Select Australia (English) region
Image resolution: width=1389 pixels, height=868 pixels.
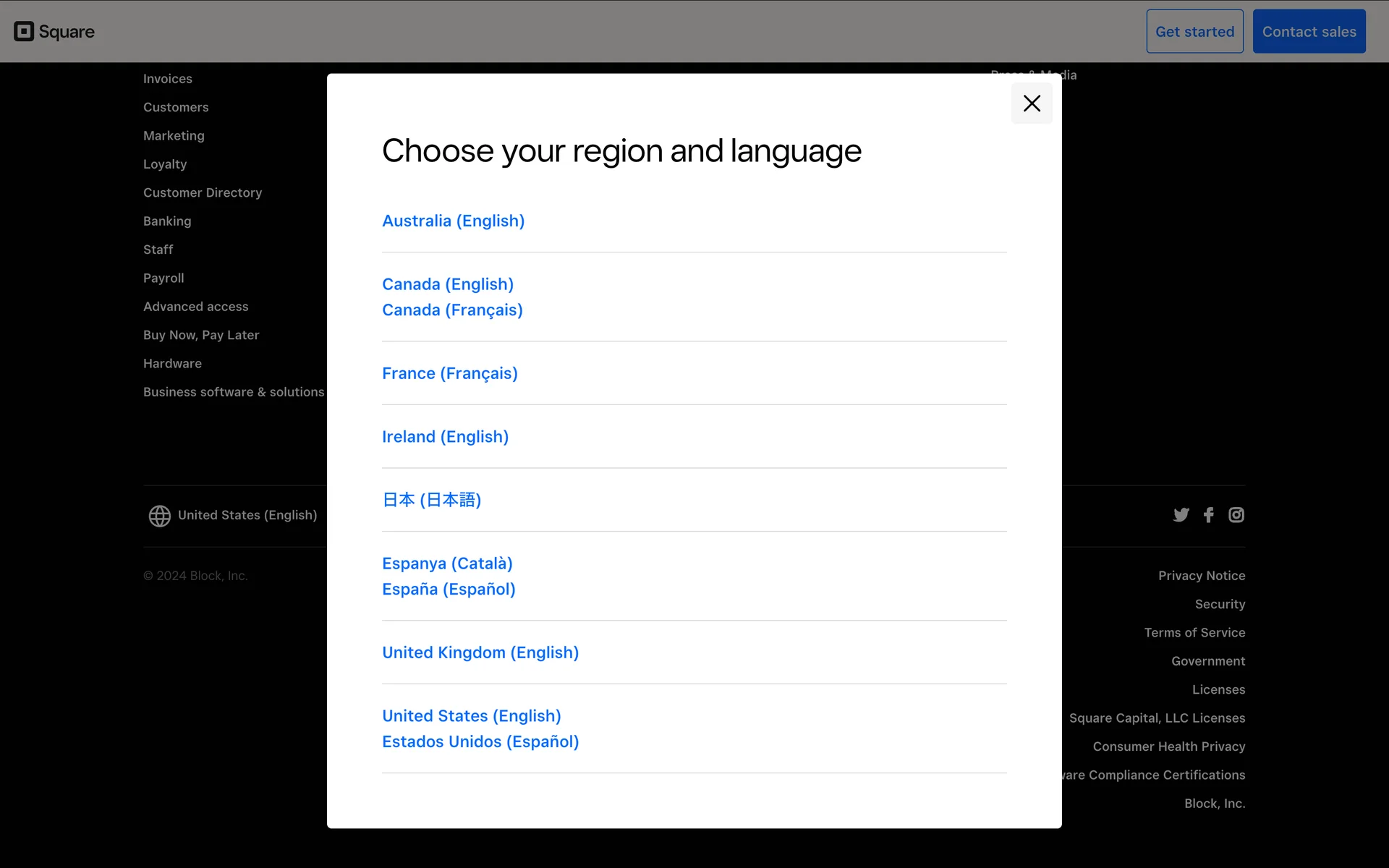coord(453,221)
